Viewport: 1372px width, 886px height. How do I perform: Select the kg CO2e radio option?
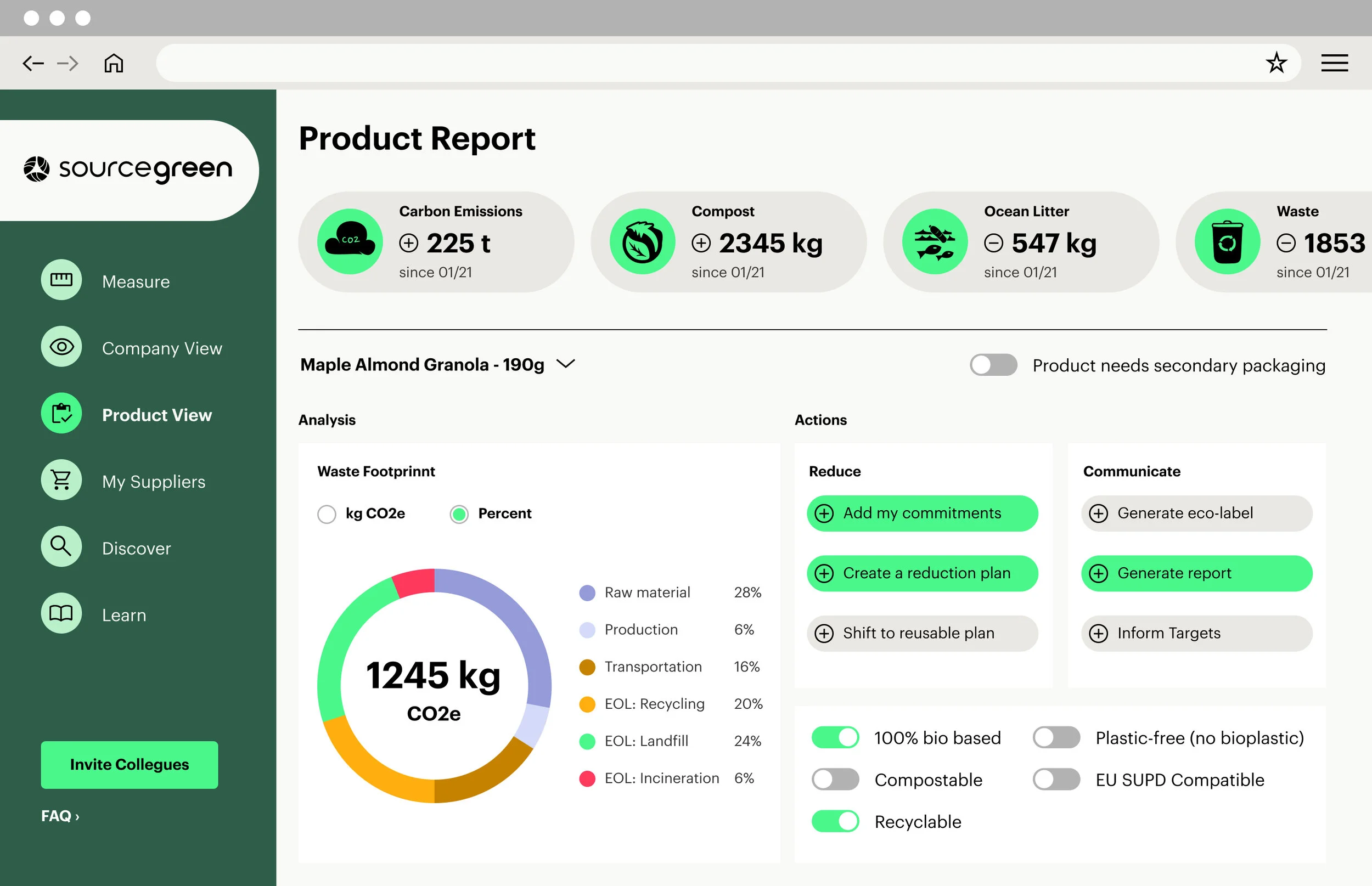(x=327, y=513)
